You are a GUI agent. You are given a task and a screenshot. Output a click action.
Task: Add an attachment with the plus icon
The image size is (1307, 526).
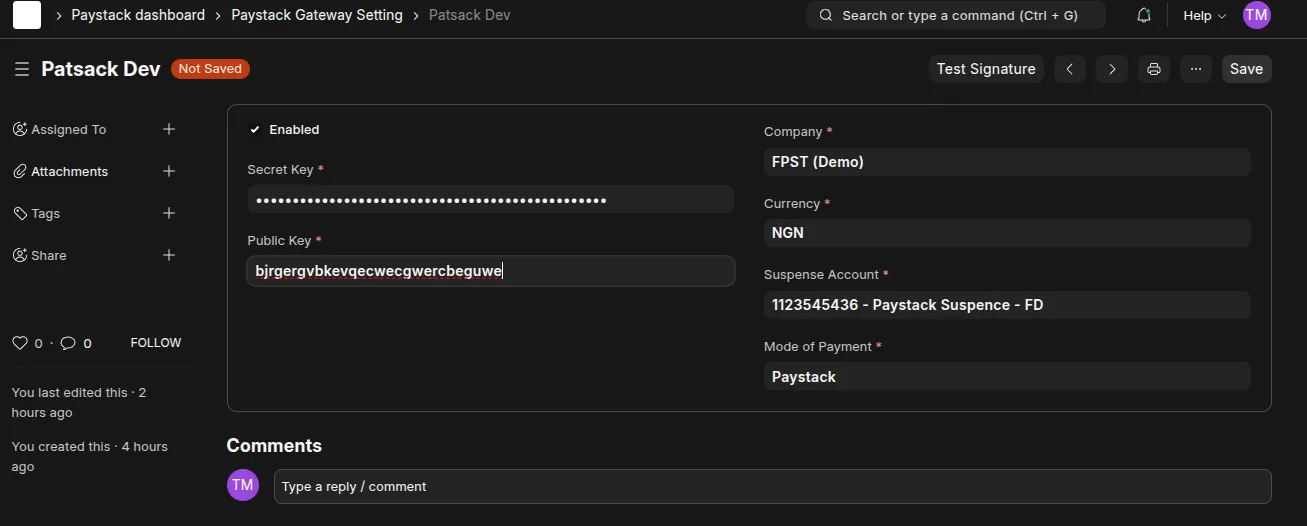[x=169, y=171]
